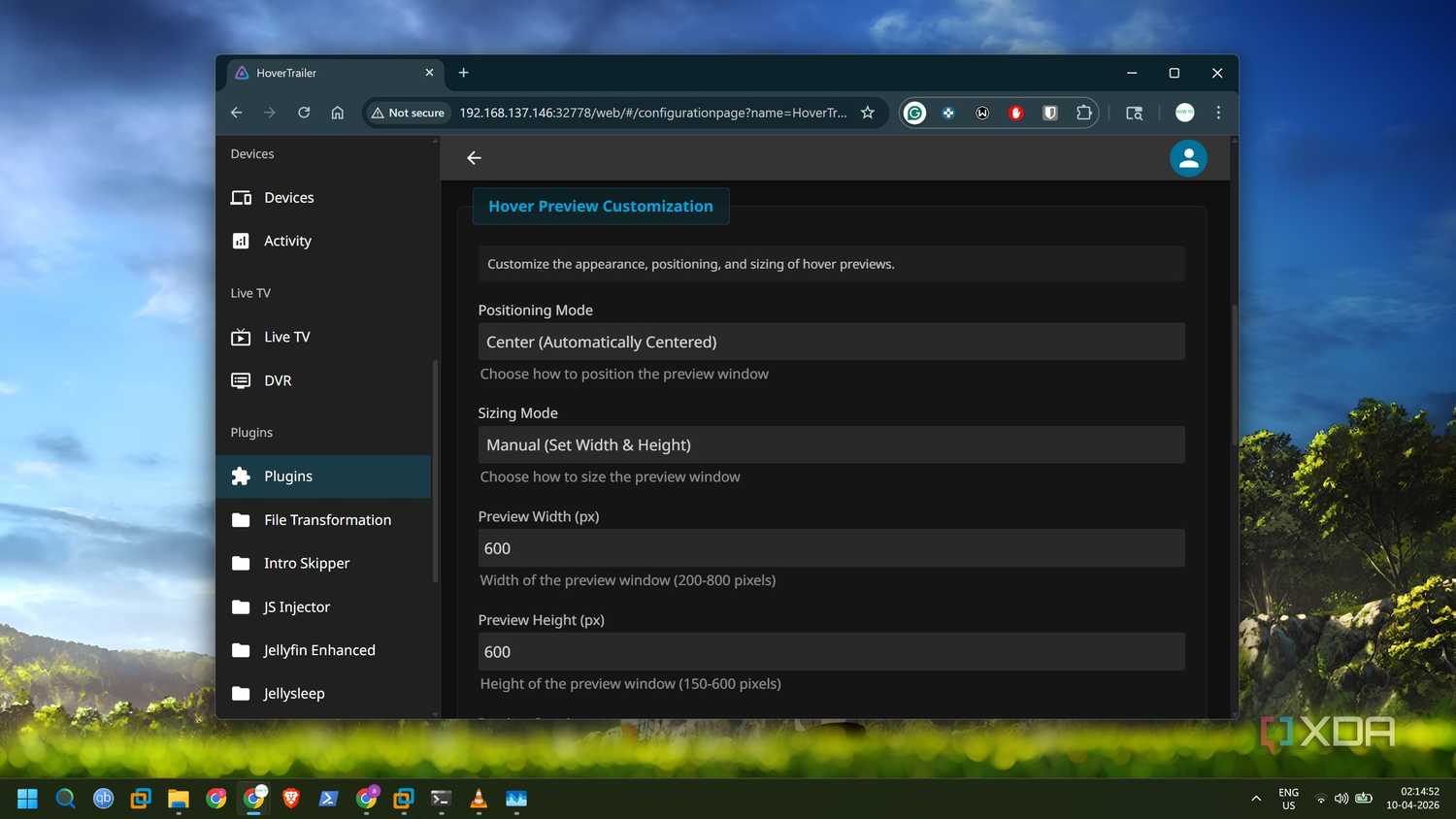Open the Intro Skipper plugin page
Viewport: 1456px width, 819px height.
[x=323, y=563]
